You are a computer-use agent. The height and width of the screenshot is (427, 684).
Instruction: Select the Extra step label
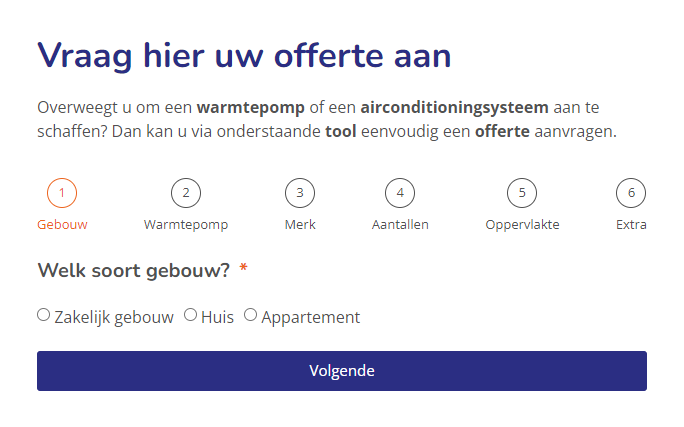tap(631, 225)
